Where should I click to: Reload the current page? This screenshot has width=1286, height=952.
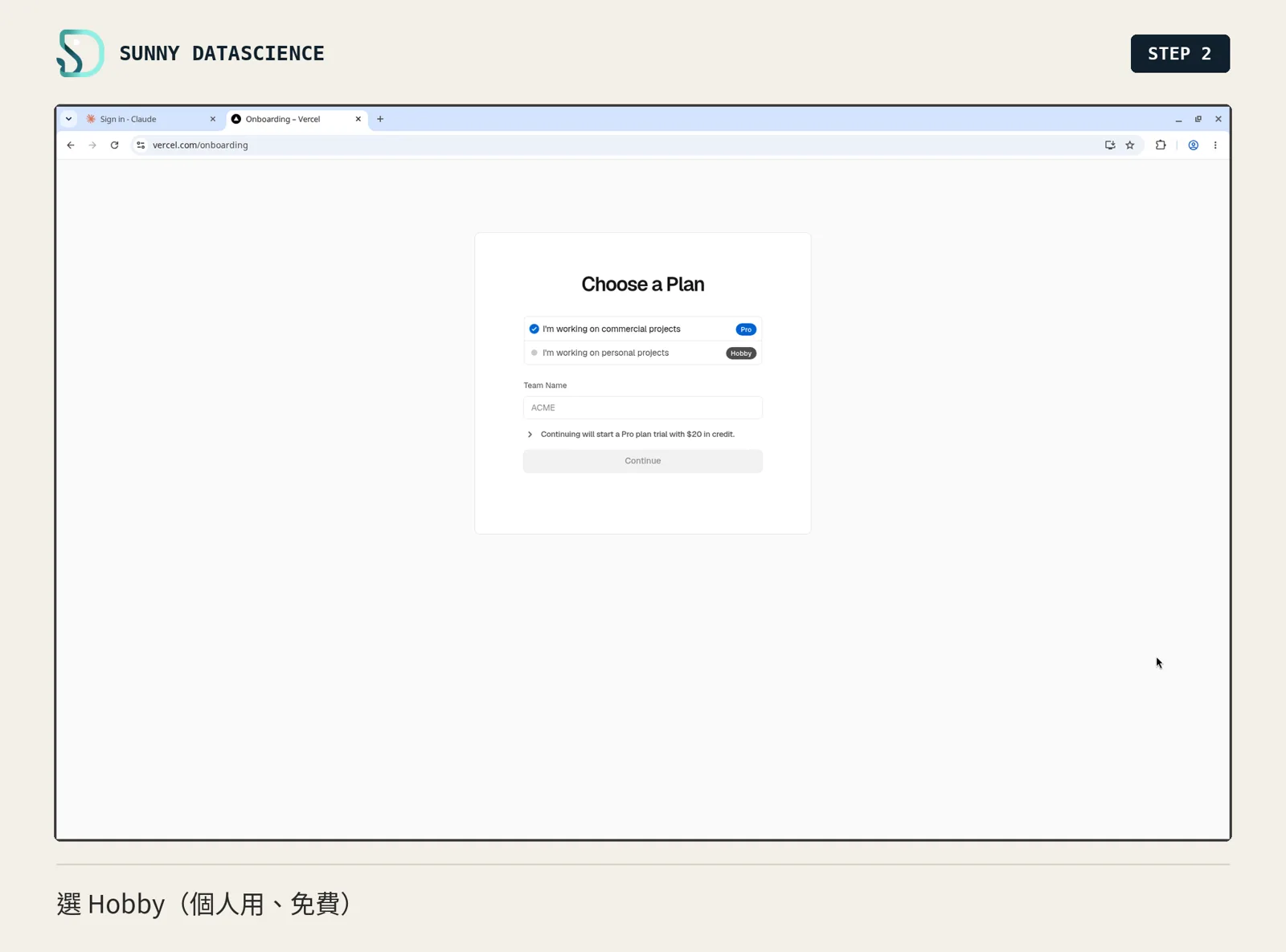[114, 145]
